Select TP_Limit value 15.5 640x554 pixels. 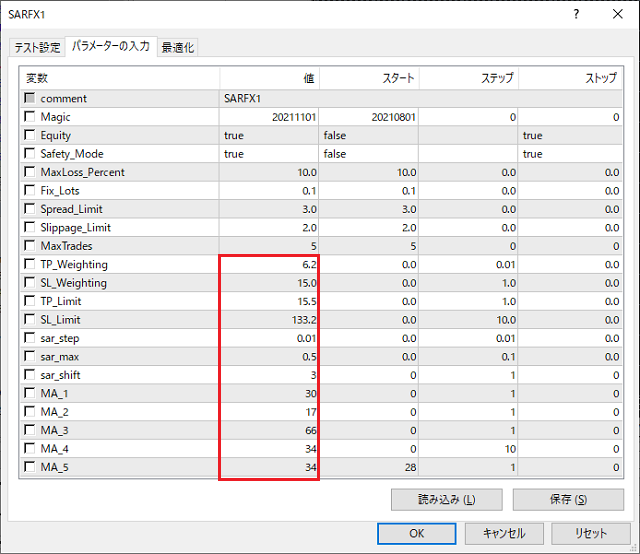point(269,301)
